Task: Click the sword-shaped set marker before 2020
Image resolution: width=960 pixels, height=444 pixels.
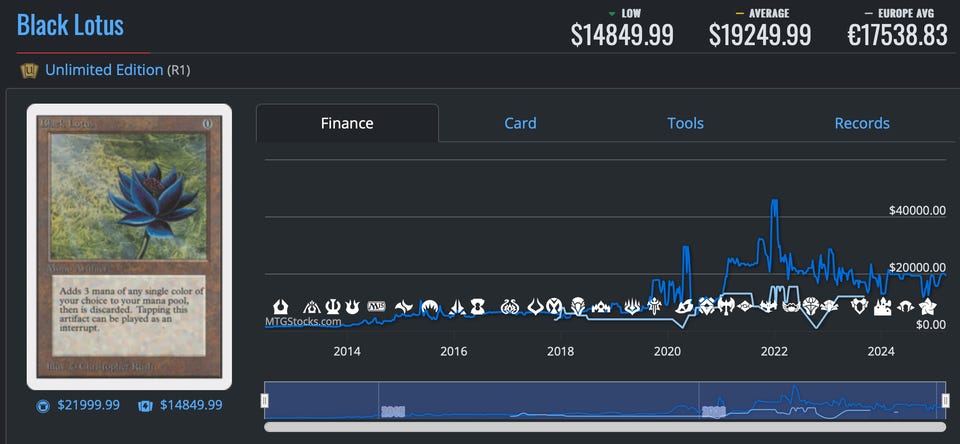Action: click(654, 307)
